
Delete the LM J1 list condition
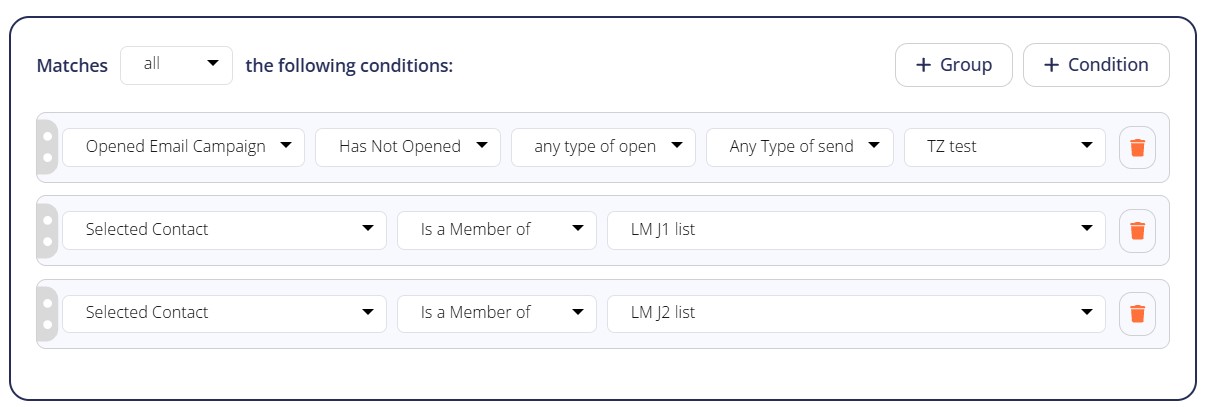point(1137,230)
